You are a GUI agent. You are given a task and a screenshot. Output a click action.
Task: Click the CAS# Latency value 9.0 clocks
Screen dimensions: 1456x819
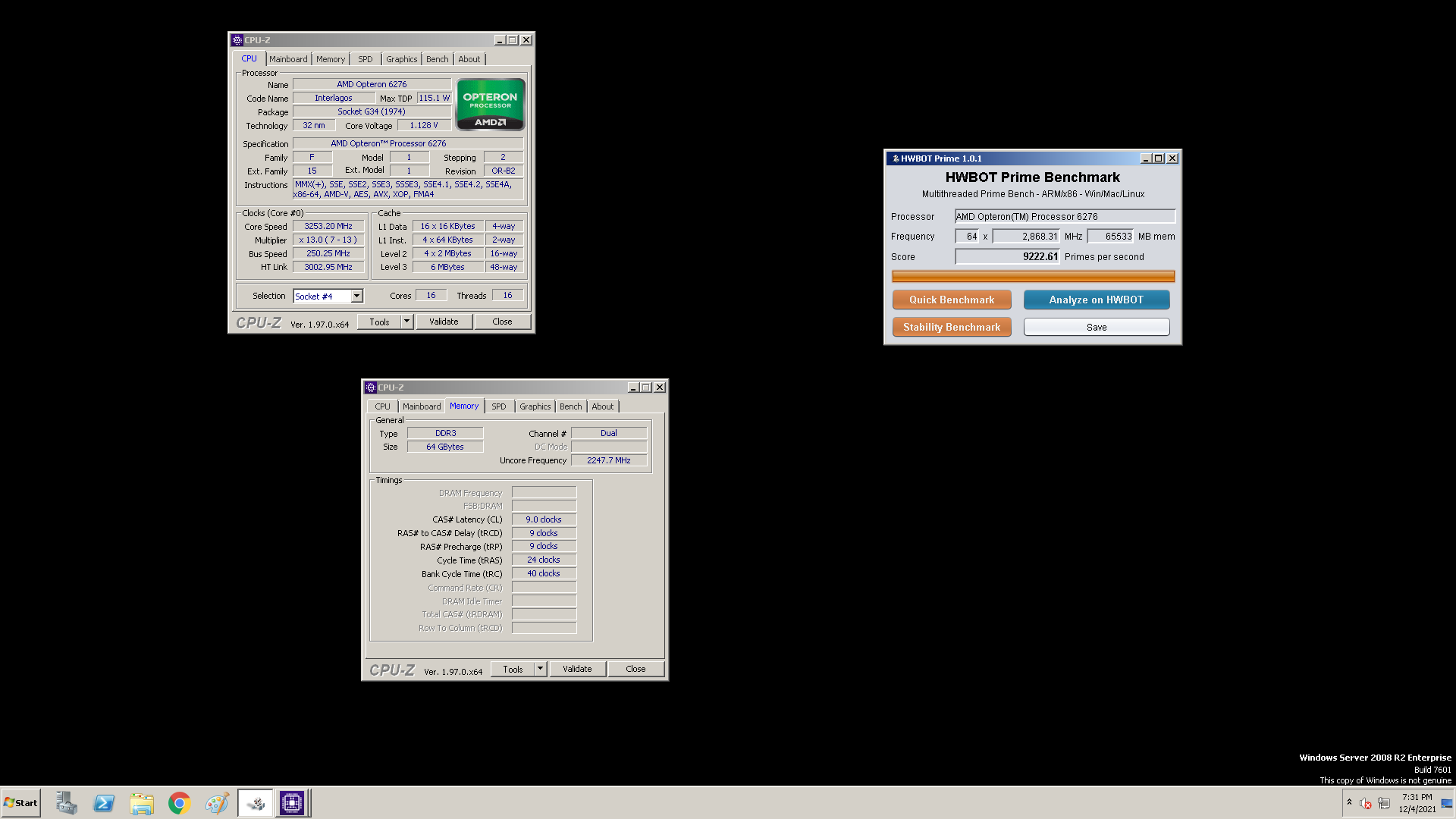click(544, 519)
